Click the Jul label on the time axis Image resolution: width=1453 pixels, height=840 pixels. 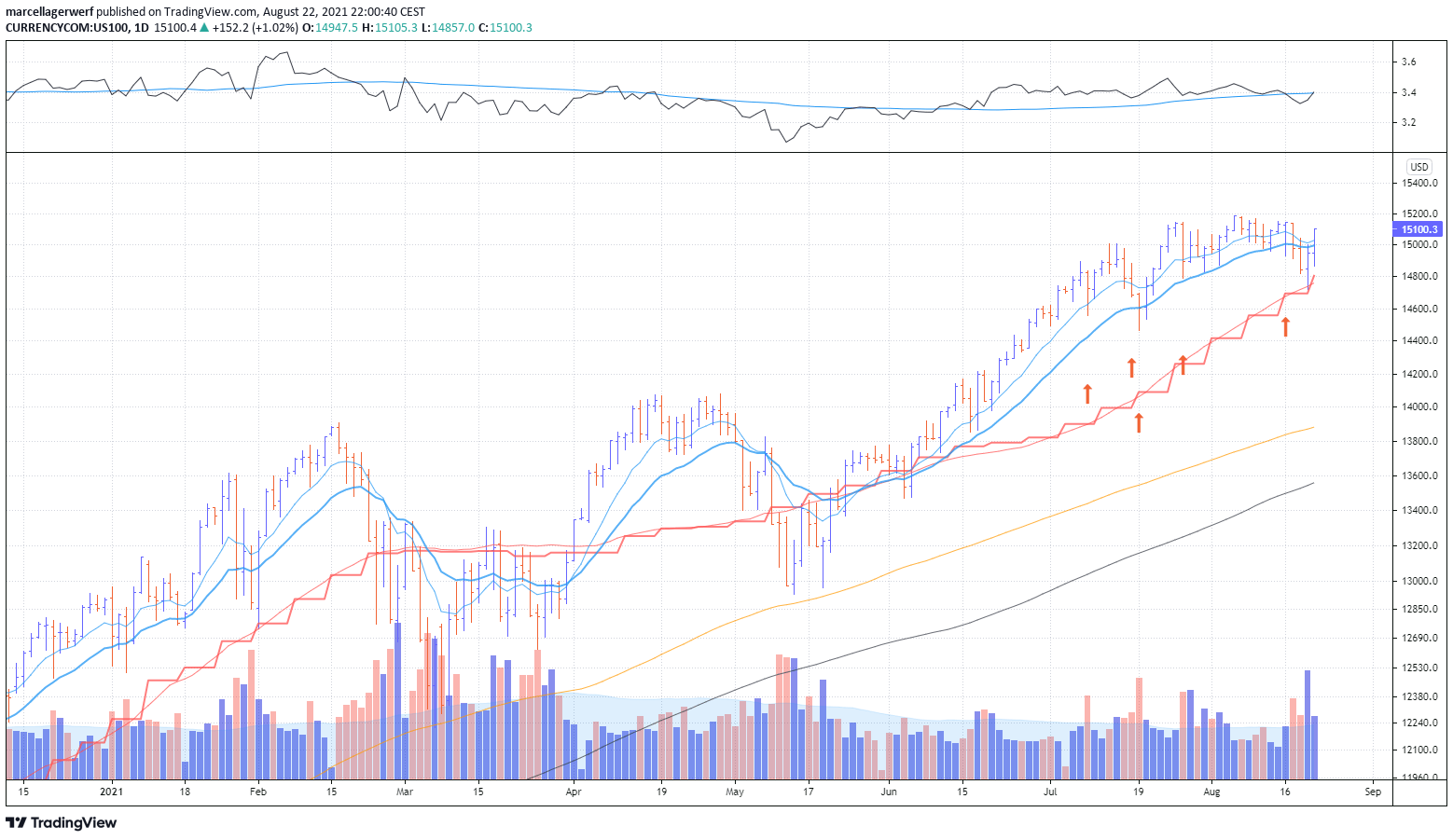pos(1050,792)
